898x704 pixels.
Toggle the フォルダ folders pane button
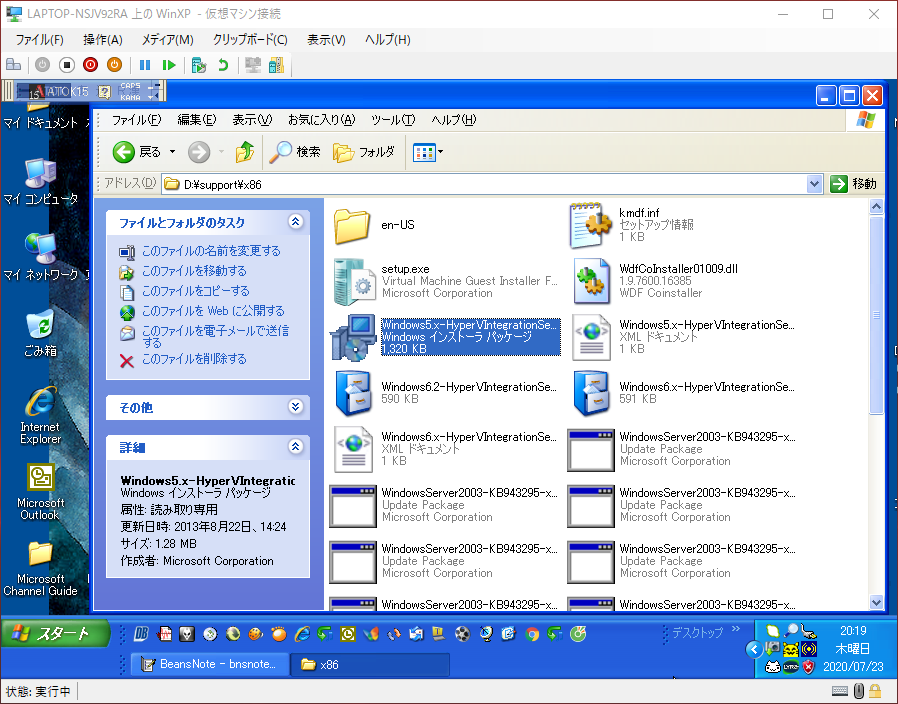(x=364, y=152)
